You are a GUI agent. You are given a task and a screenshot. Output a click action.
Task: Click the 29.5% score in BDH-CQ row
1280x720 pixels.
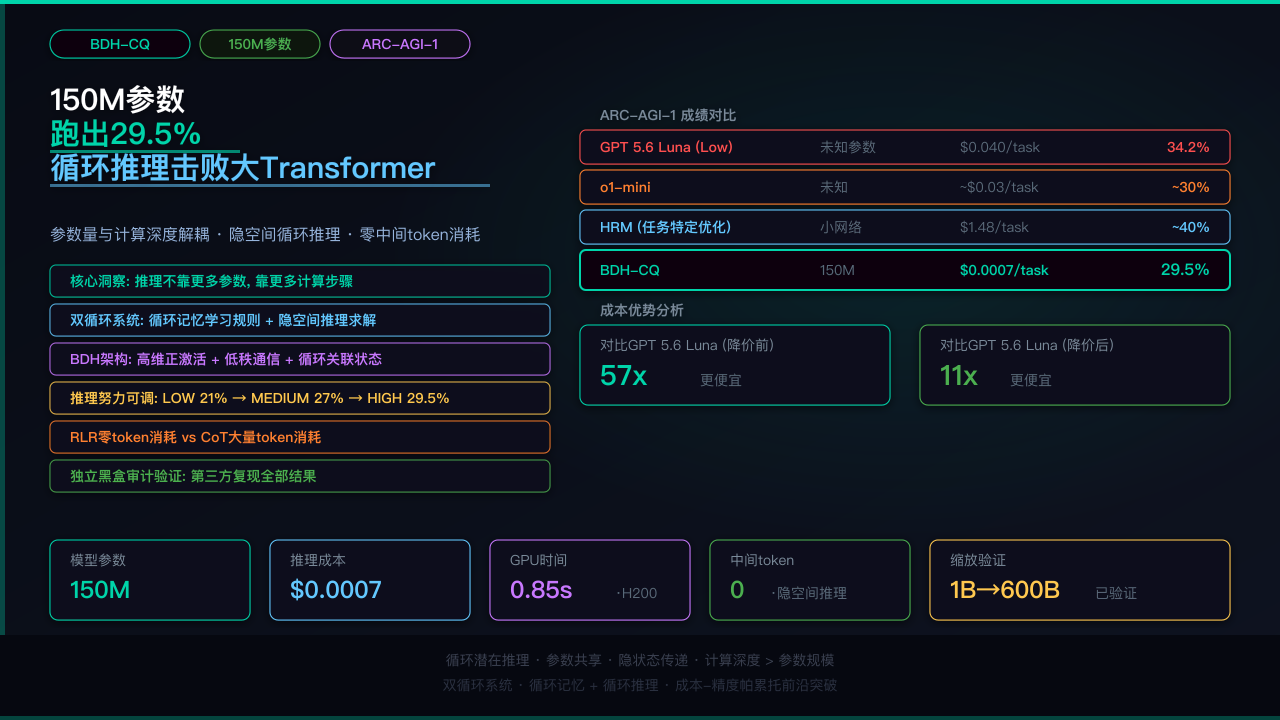[x=1185, y=269]
